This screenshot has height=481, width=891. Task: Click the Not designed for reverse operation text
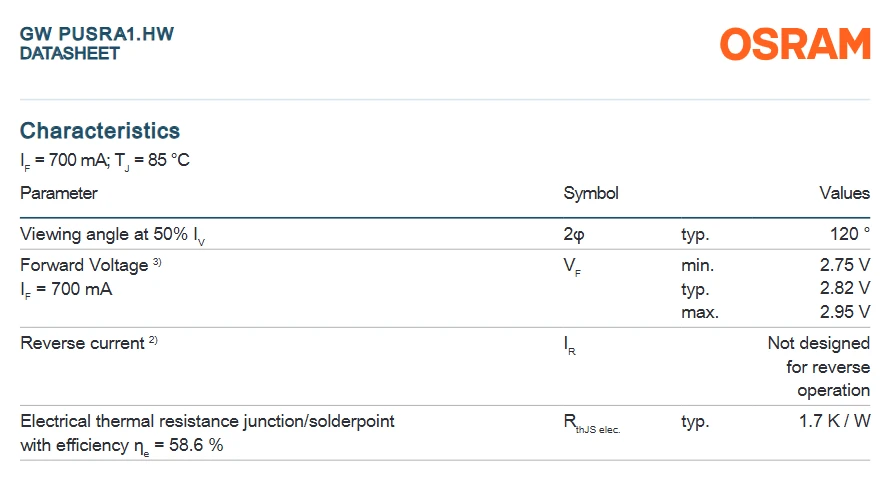[819, 367]
